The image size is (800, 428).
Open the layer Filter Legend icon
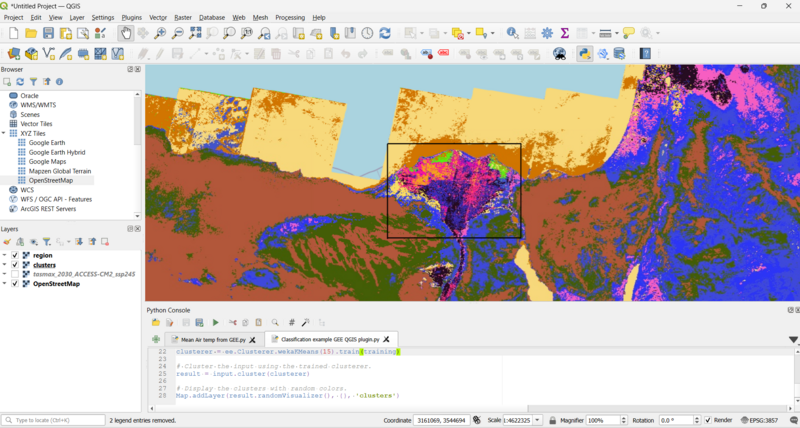coord(49,241)
